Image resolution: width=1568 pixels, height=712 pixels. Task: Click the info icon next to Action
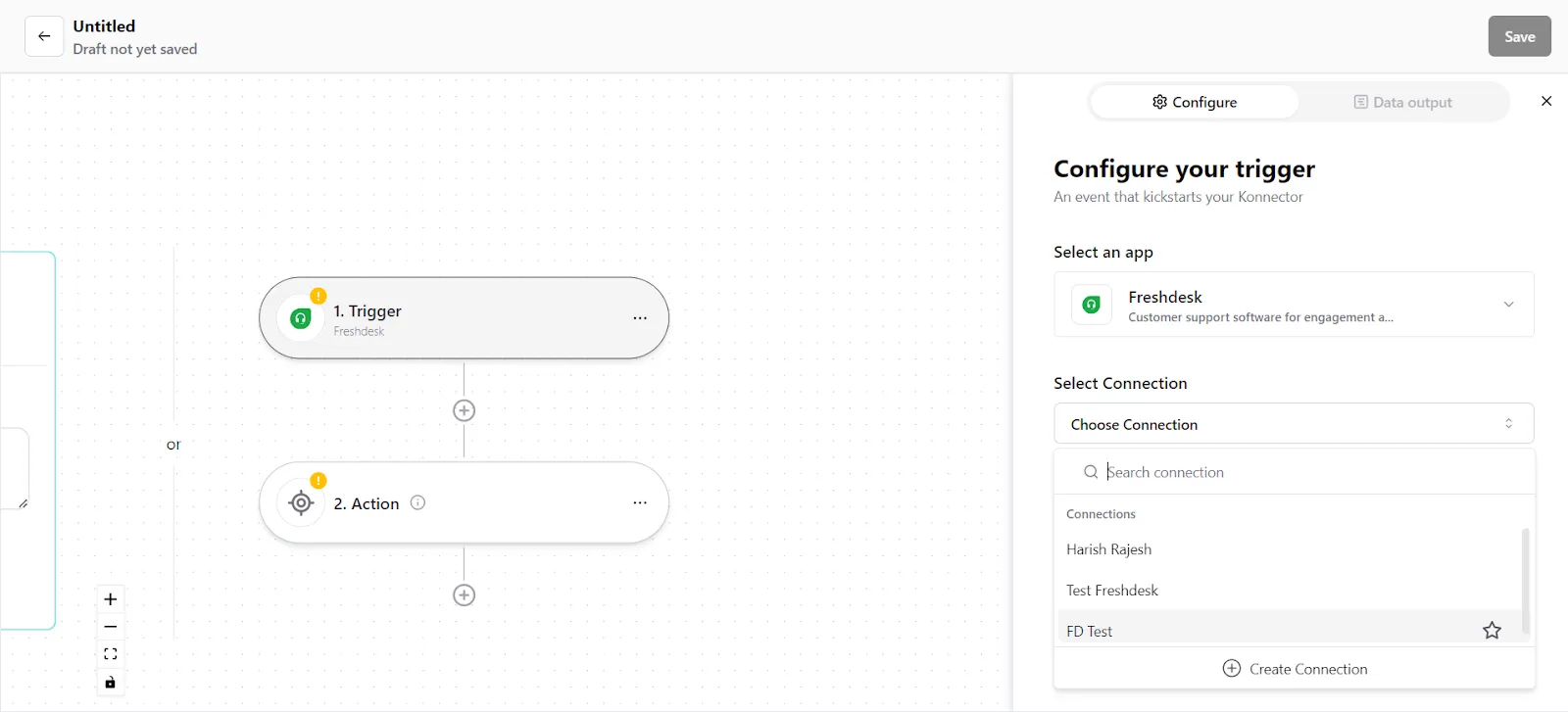pos(417,502)
